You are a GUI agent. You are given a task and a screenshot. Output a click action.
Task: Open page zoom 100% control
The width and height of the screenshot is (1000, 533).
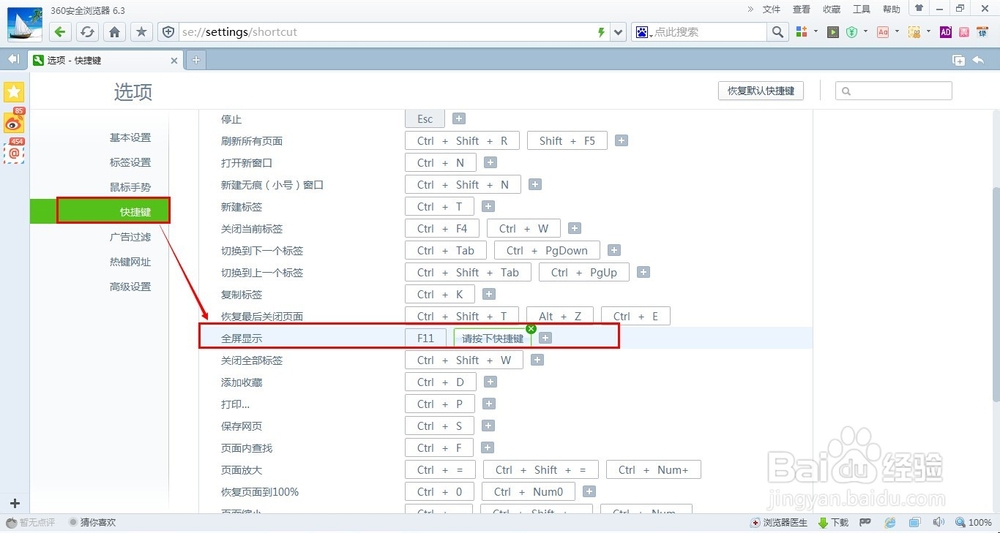[x=973, y=523]
